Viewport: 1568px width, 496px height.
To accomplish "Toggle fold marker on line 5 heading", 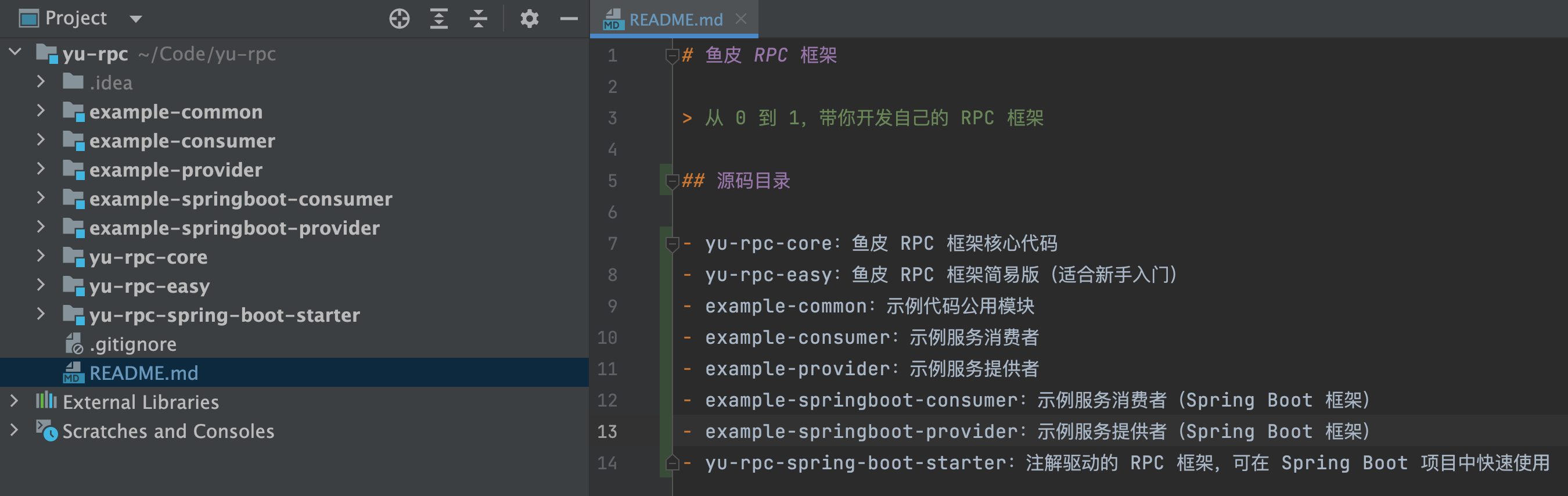I will [x=672, y=181].
